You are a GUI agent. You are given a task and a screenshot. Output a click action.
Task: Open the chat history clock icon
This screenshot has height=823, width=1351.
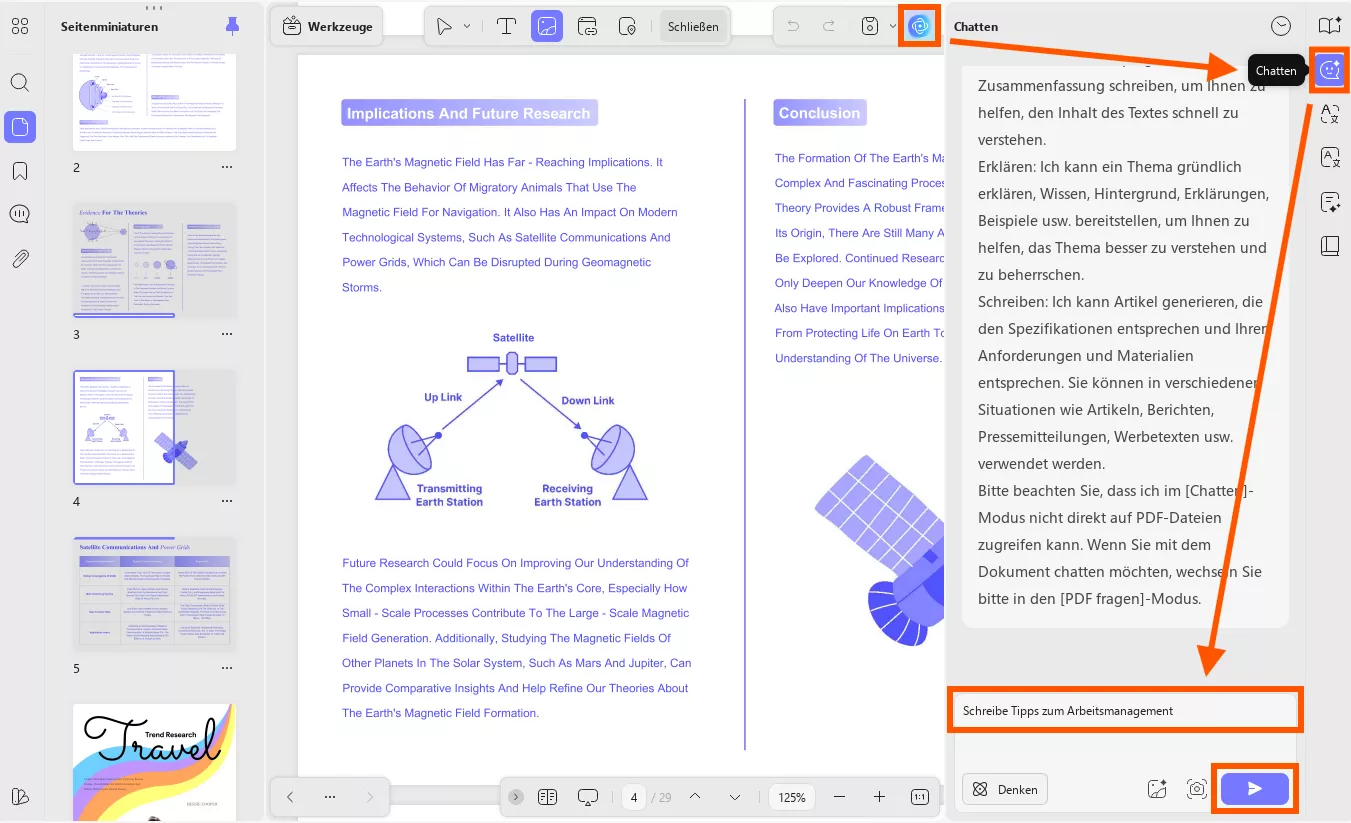pos(1281,27)
